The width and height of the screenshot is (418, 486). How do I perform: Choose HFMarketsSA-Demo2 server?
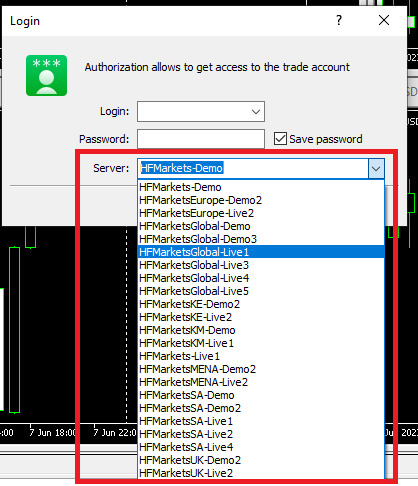coord(261,408)
